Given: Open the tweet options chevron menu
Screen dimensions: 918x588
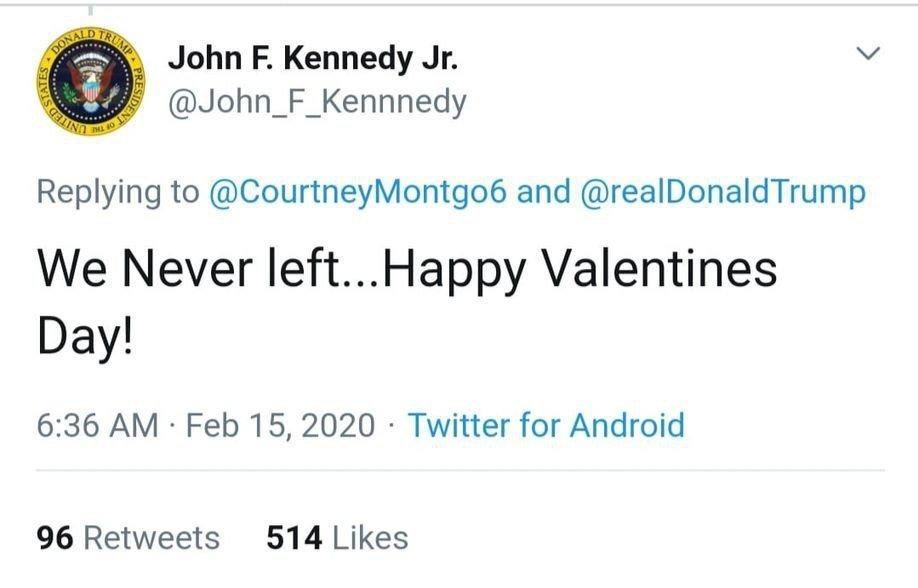Looking at the screenshot, I should coord(869,53).
